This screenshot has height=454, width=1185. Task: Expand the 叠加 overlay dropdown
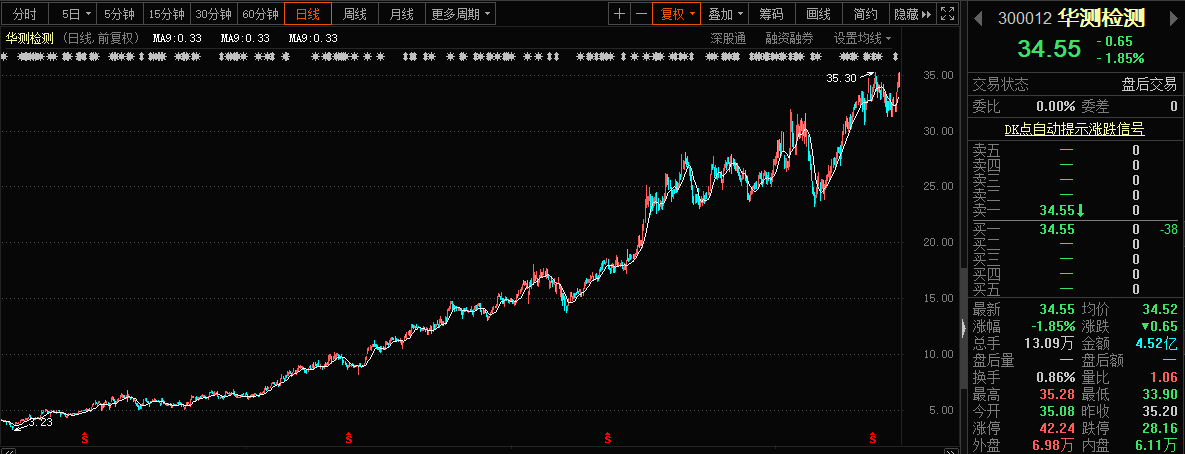coord(725,14)
